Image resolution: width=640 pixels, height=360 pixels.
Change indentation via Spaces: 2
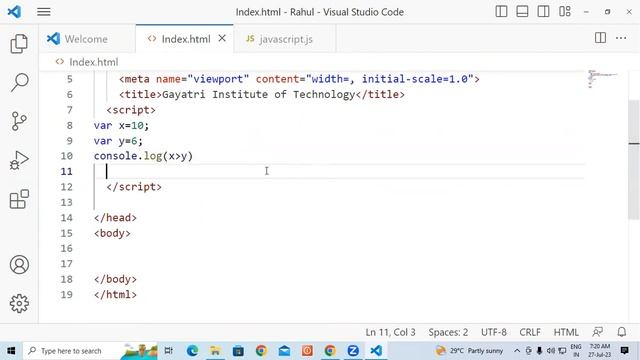pyautogui.click(x=448, y=332)
